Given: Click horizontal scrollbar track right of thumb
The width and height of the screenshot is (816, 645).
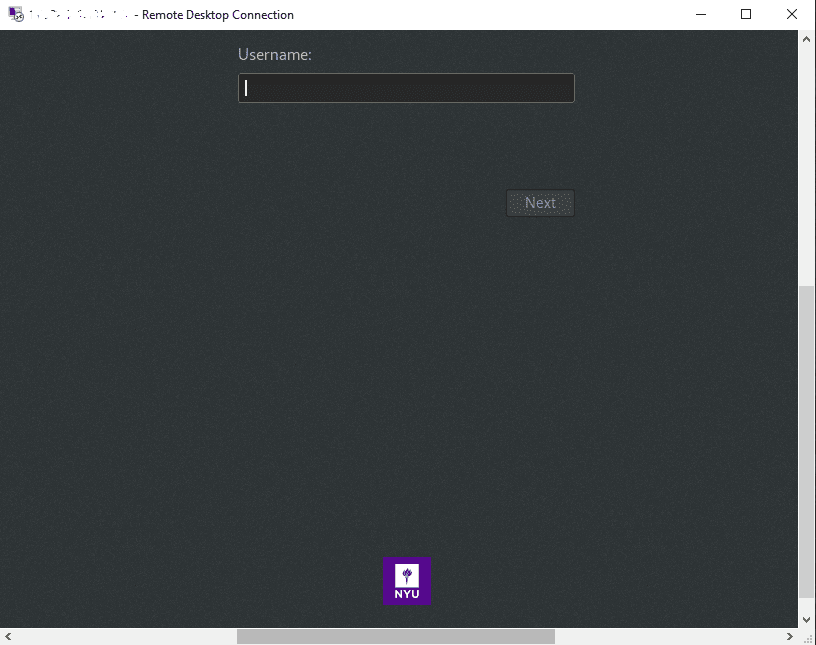Looking at the screenshot, I should tap(670, 637).
